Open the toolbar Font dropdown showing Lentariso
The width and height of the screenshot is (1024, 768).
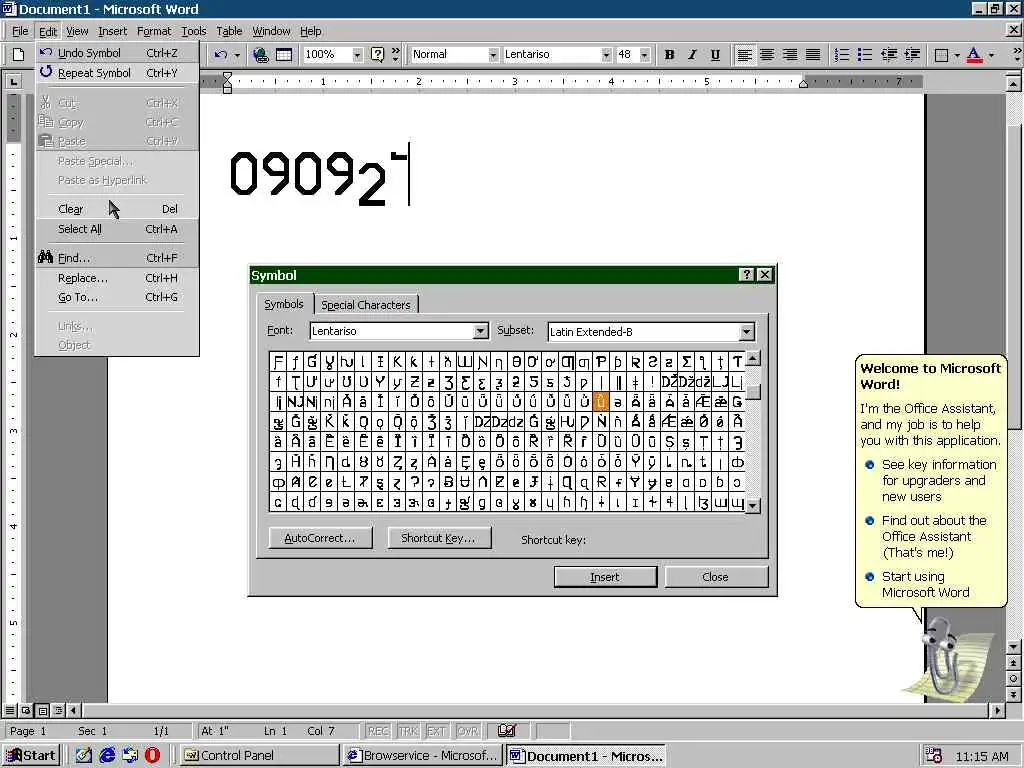tap(606, 55)
